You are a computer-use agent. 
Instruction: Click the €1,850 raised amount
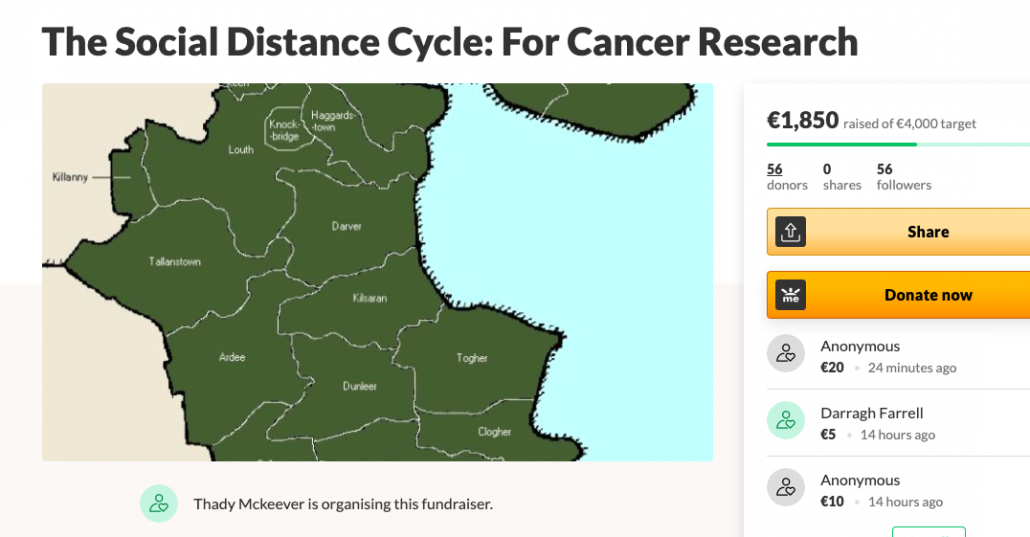click(x=803, y=120)
